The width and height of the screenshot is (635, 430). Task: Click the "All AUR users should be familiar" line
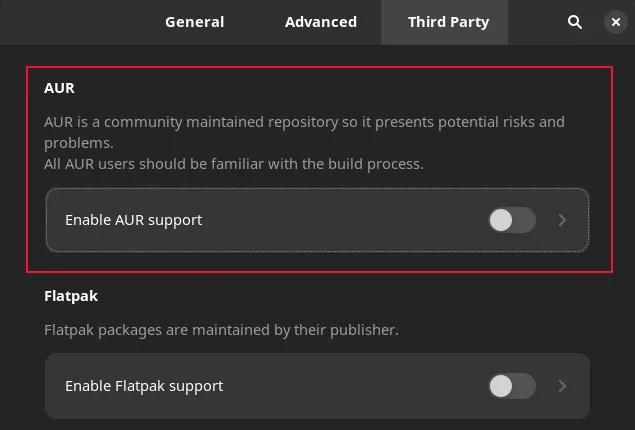[234, 164]
